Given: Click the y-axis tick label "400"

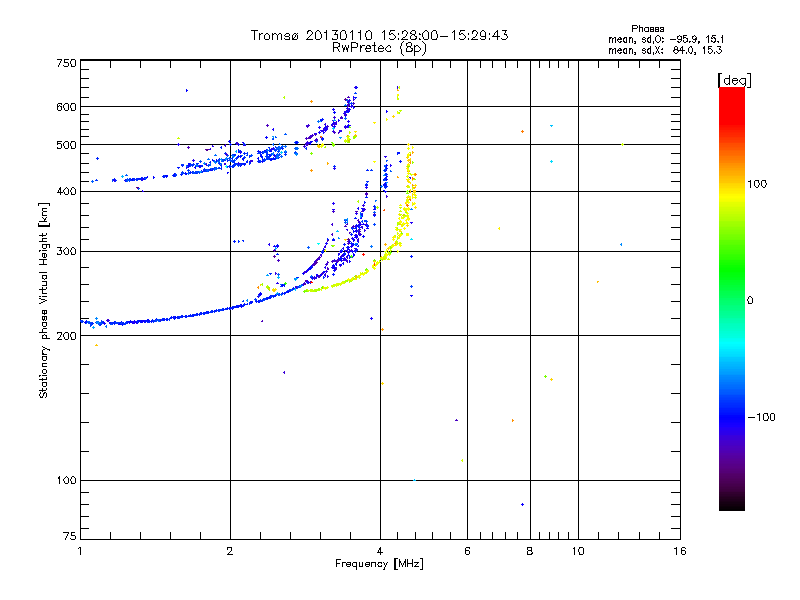Looking at the screenshot, I should [x=66, y=191].
